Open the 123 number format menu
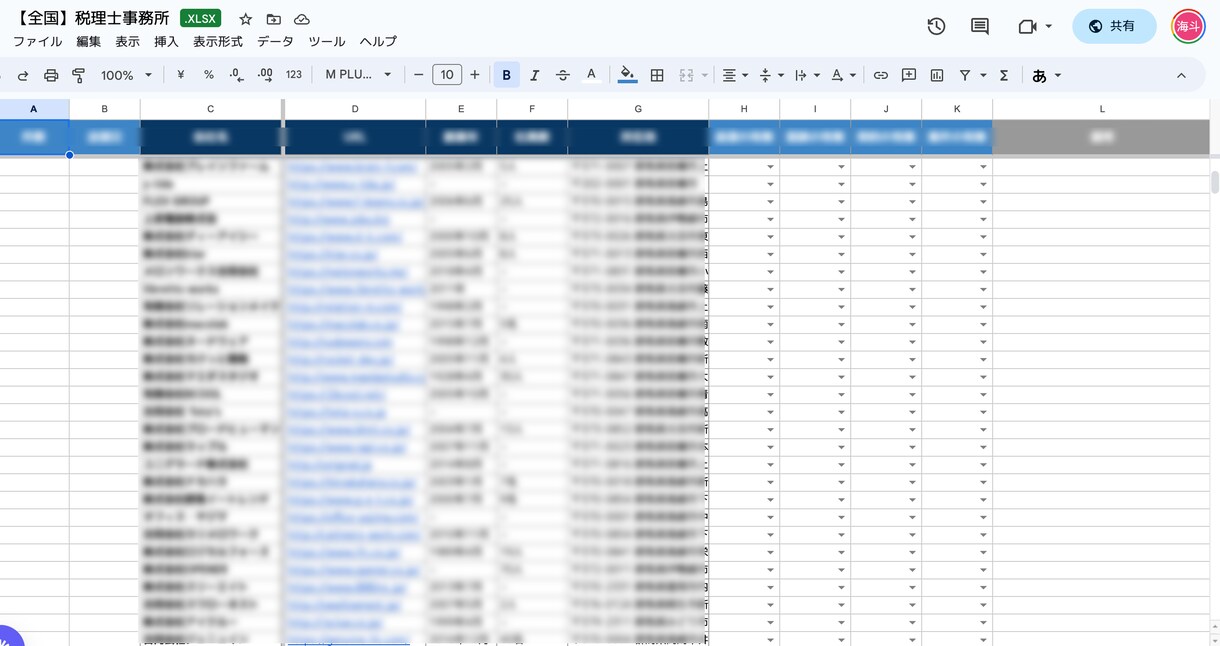The width and height of the screenshot is (1220, 646). (x=294, y=75)
